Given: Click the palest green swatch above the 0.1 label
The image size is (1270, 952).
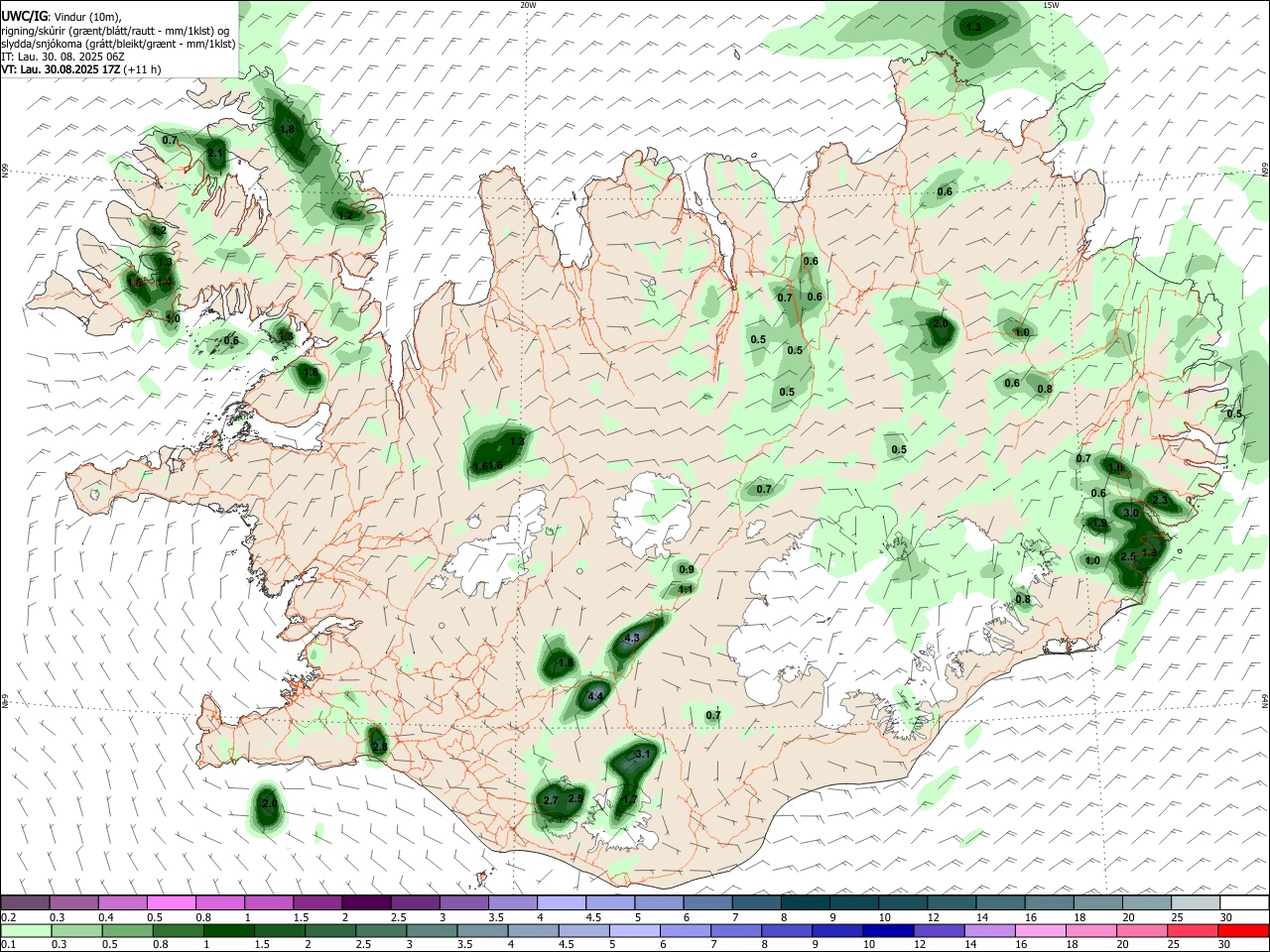Looking at the screenshot, I should click(x=25, y=930).
